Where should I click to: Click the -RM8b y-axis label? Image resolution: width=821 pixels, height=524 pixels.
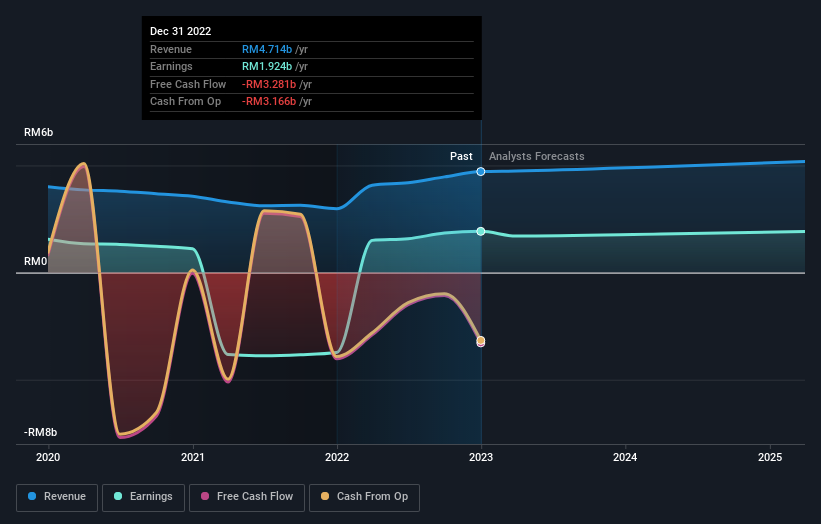click(x=40, y=432)
